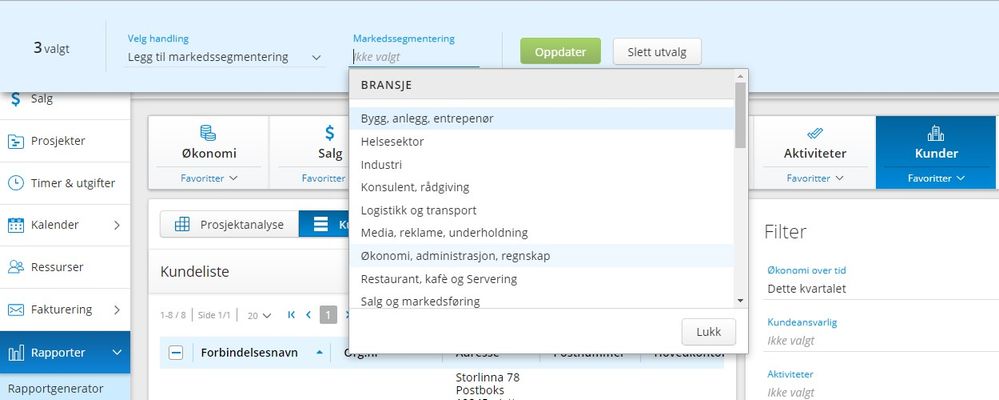Expand Favoritter under Økonomi

pos(208,178)
